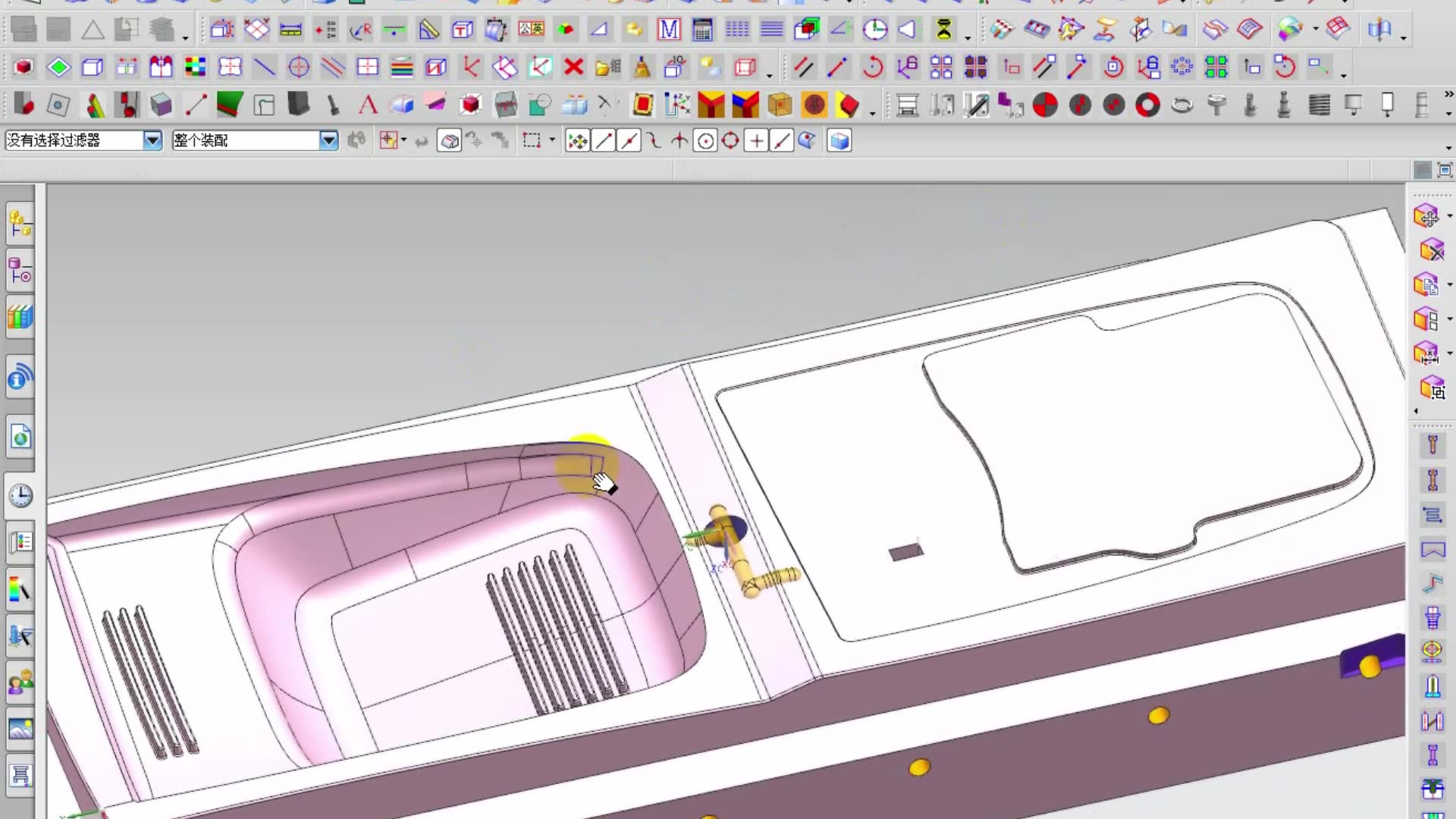
Task: Toggle the enable snap points button
Action: click(x=577, y=141)
